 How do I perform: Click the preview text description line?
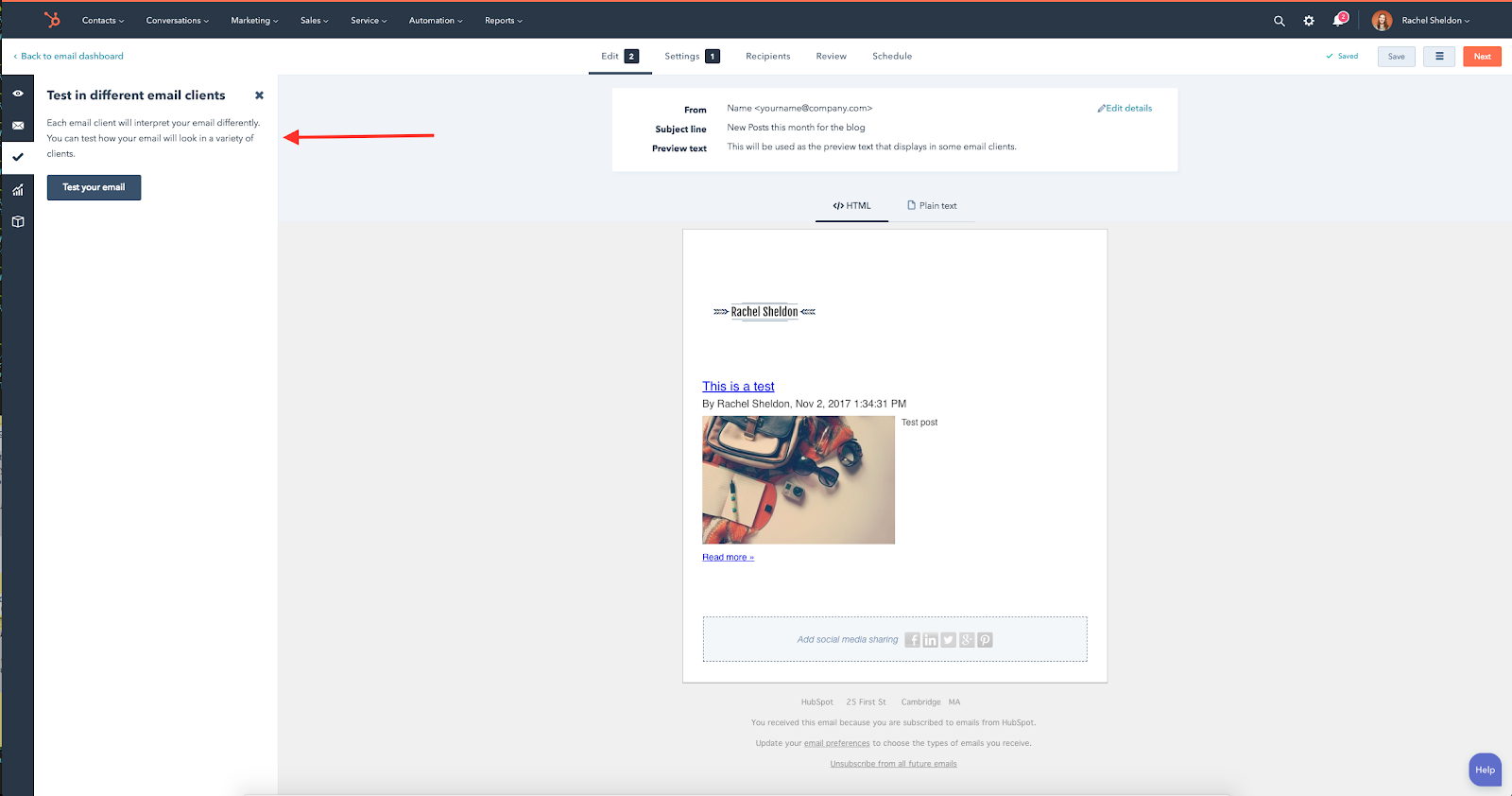click(871, 147)
